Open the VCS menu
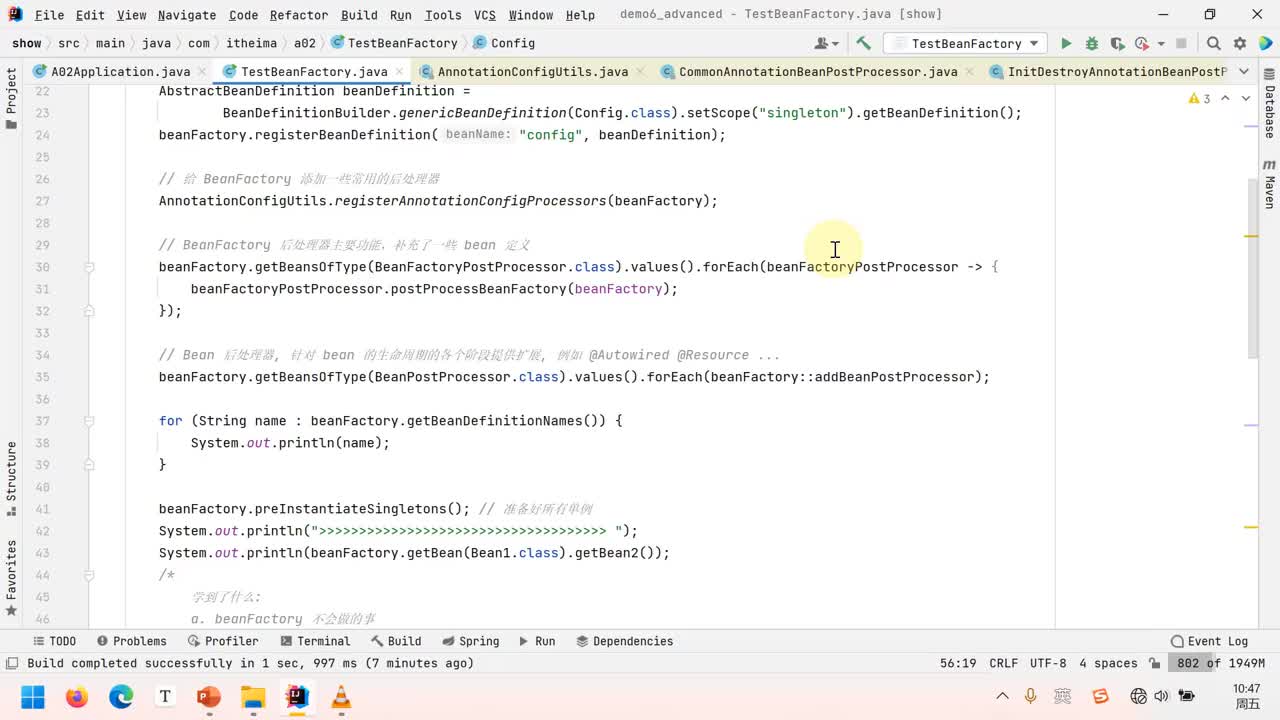Viewport: 1280px width, 720px height. click(484, 15)
